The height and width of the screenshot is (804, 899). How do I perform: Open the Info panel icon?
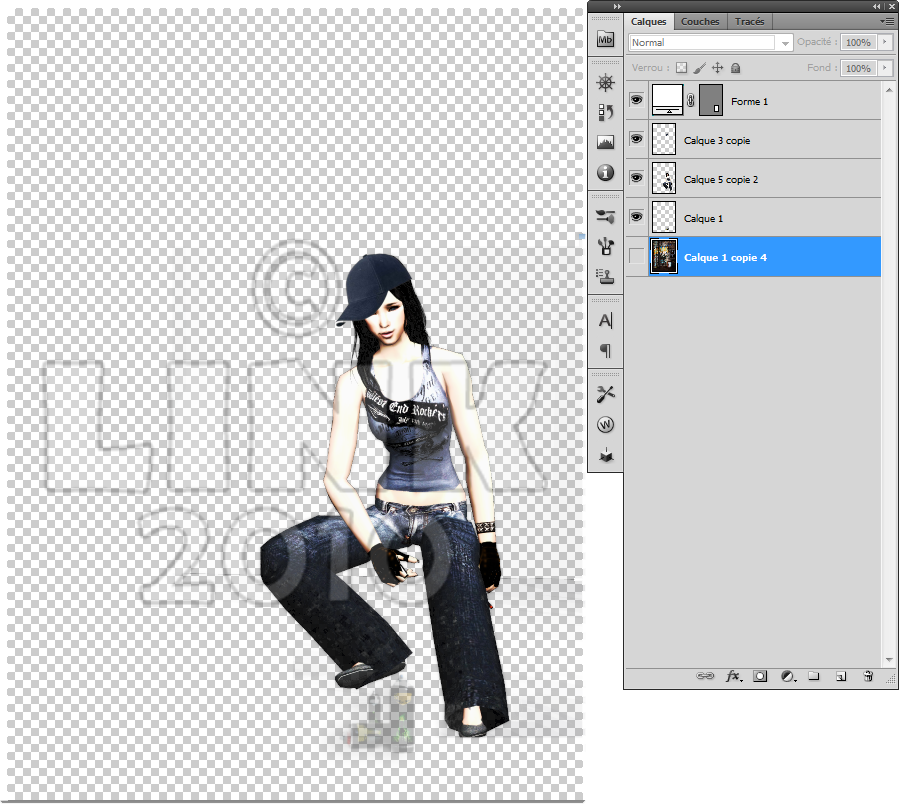tap(604, 172)
